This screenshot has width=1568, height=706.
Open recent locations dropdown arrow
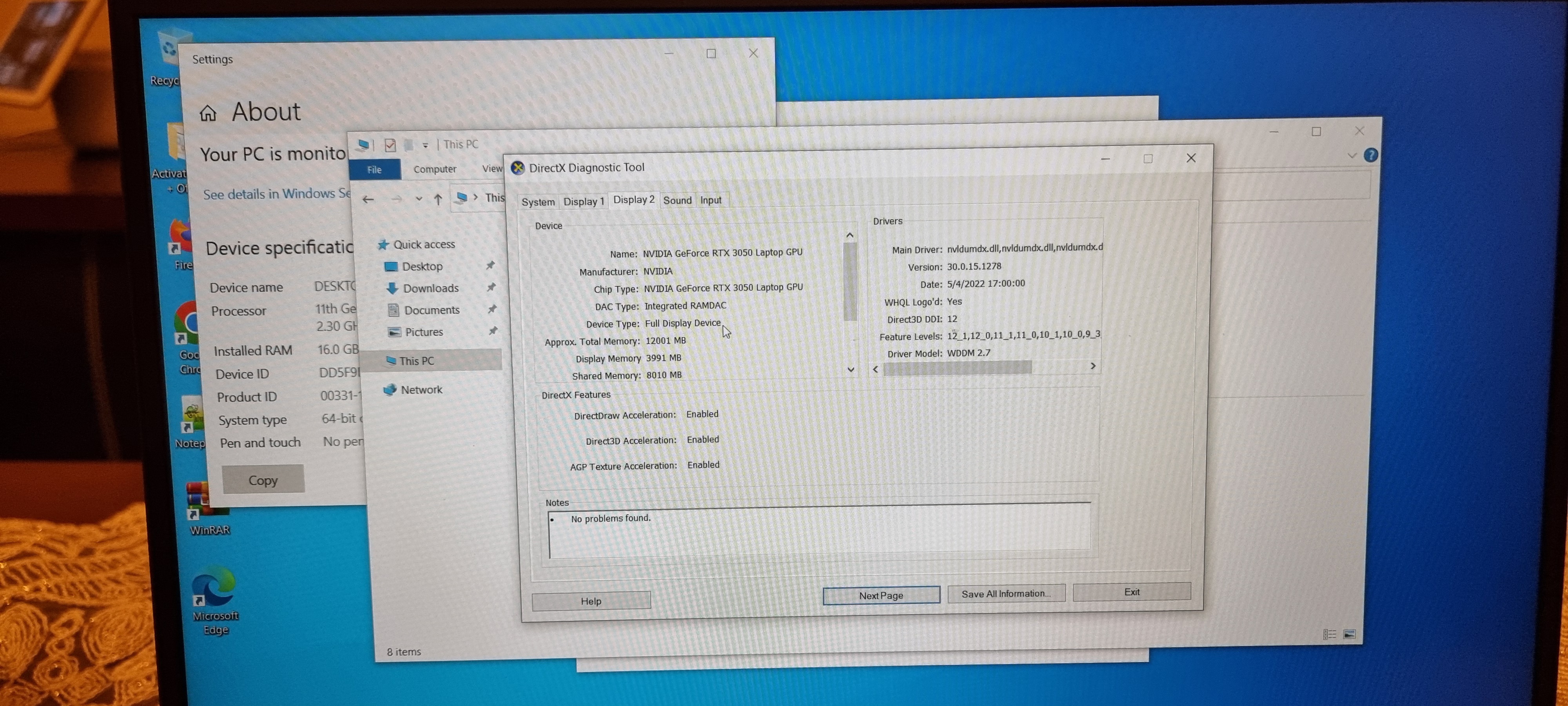tap(419, 198)
